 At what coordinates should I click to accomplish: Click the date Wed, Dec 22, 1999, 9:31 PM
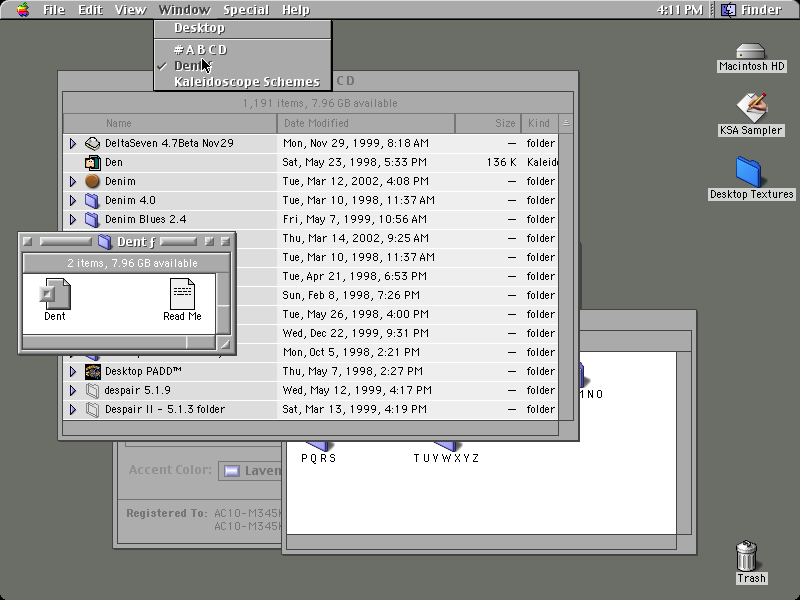(x=356, y=333)
